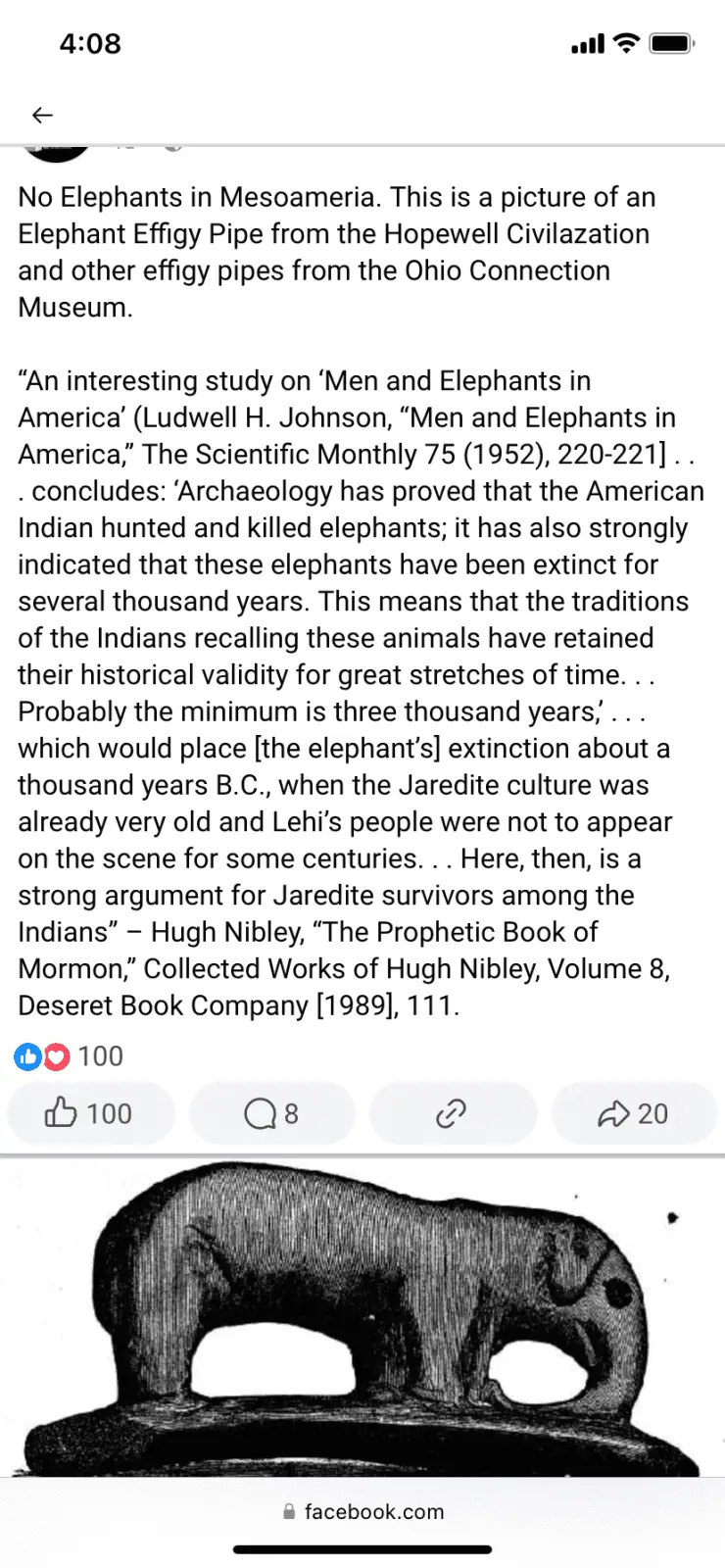Open comments via speech bubble icon
The image size is (725, 1568).
[x=271, y=1113]
